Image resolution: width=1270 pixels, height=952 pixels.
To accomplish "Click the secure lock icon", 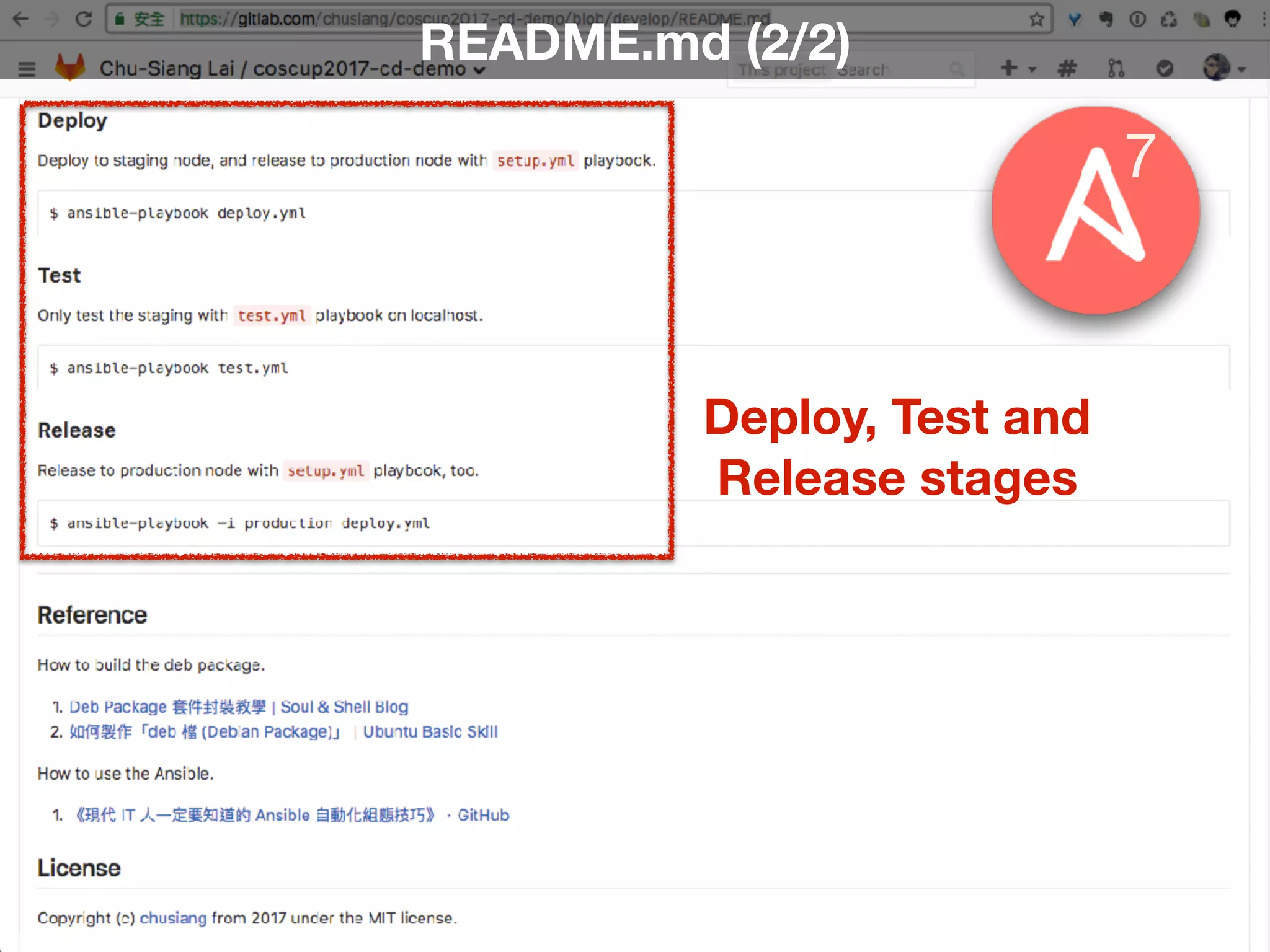I will coord(121,20).
